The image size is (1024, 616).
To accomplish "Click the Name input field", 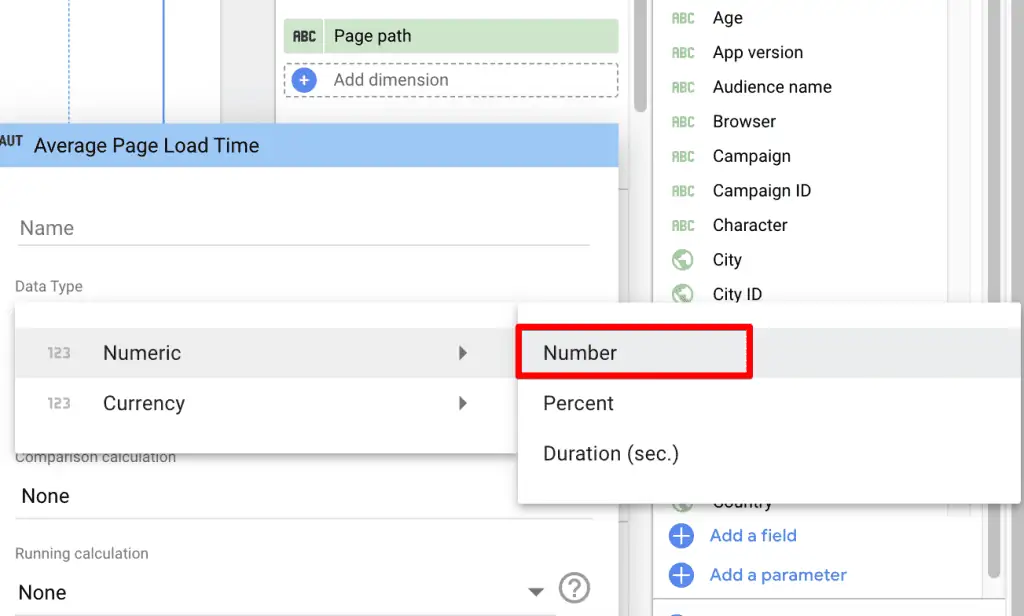I will click(300, 228).
